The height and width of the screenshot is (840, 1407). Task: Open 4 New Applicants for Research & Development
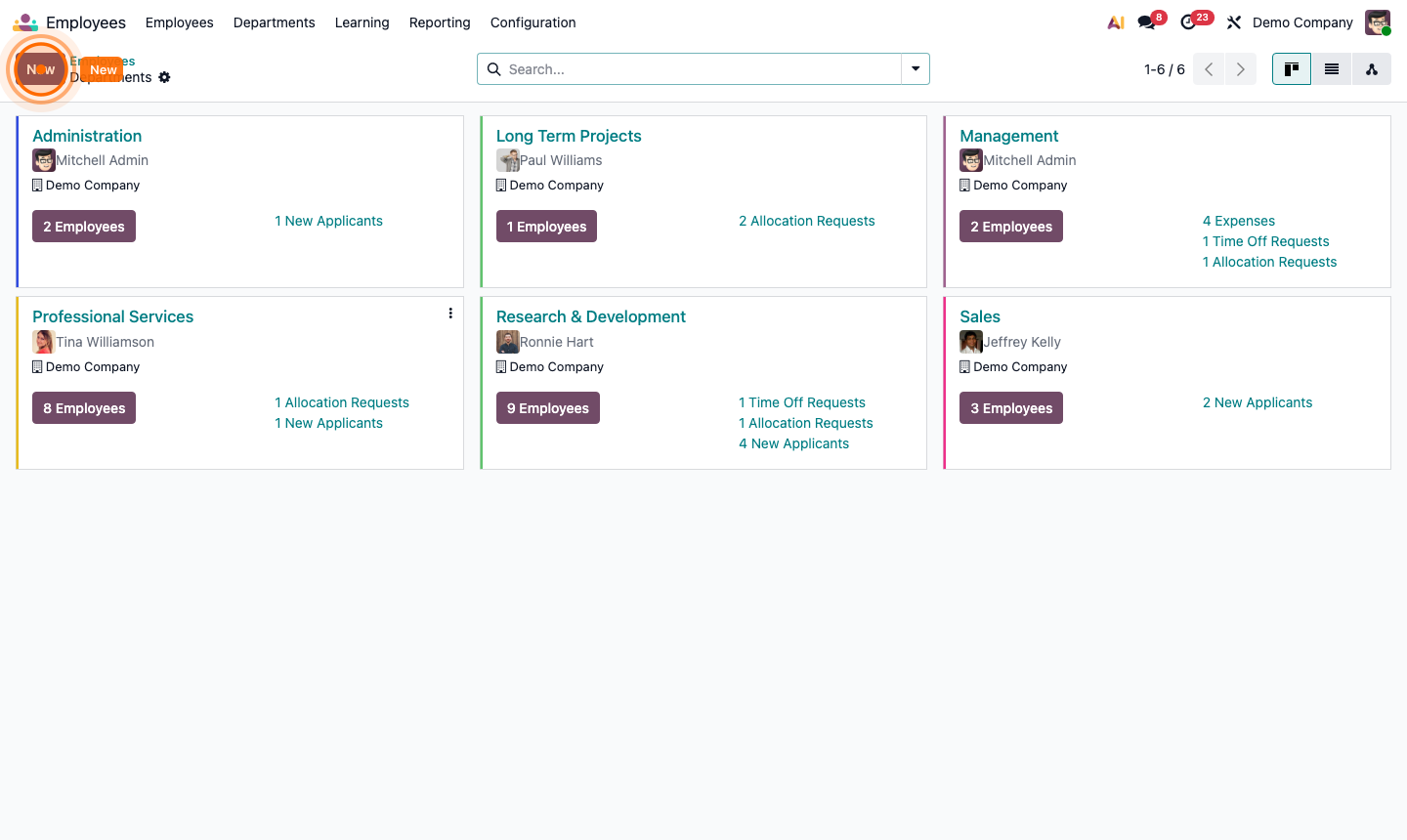tap(793, 442)
